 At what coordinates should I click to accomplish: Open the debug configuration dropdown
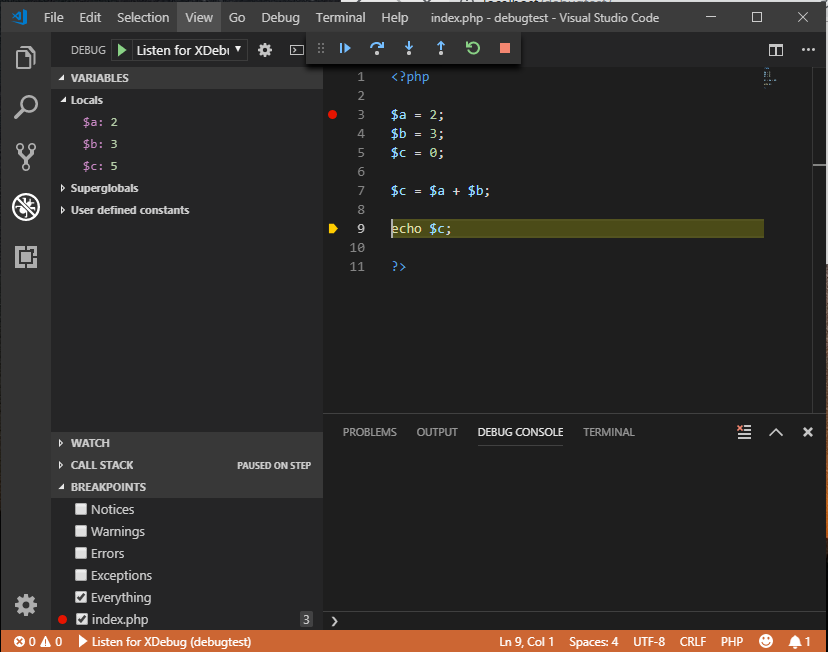(x=189, y=50)
